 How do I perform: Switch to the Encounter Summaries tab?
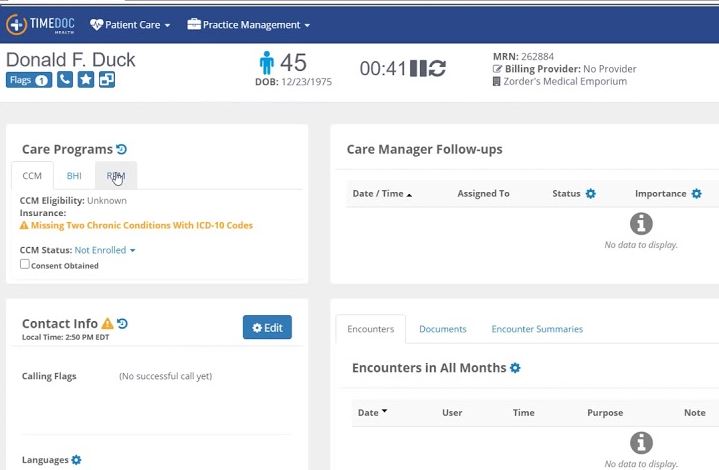tap(537, 329)
